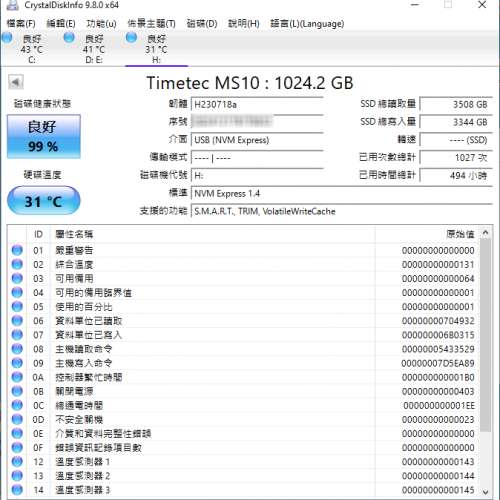Select raw value 00000000001EE
500x500 pixels.
pos(439,405)
